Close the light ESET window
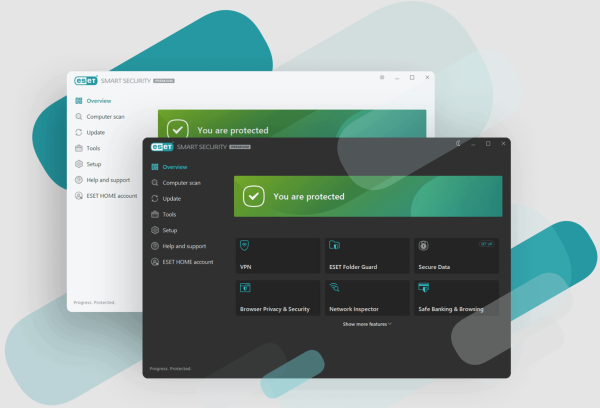The width and height of the screenshot is (600, 408). coord(427,77)
